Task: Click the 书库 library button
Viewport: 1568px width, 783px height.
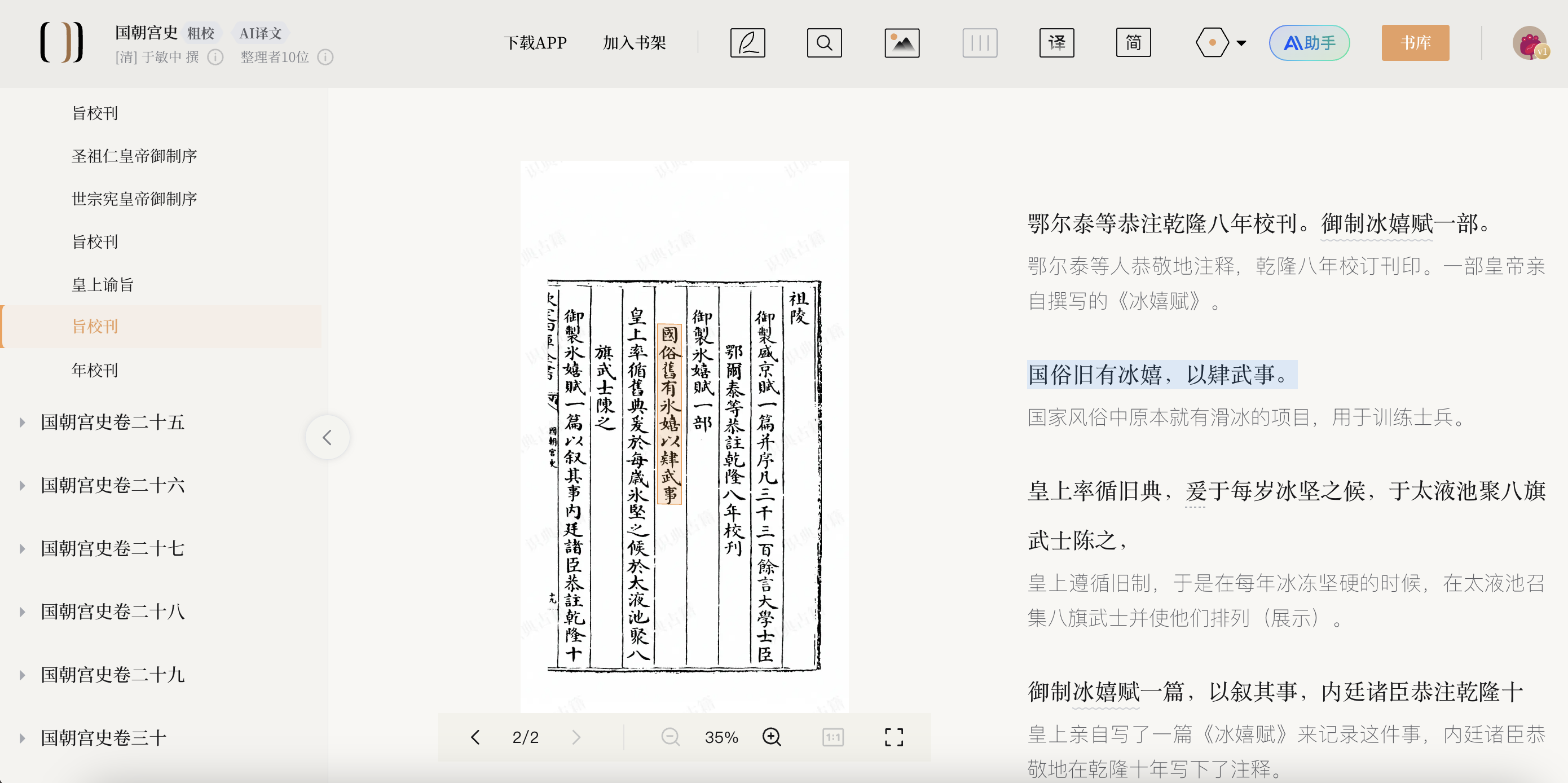Action: pyautogui.click(x=1415, y=43)
